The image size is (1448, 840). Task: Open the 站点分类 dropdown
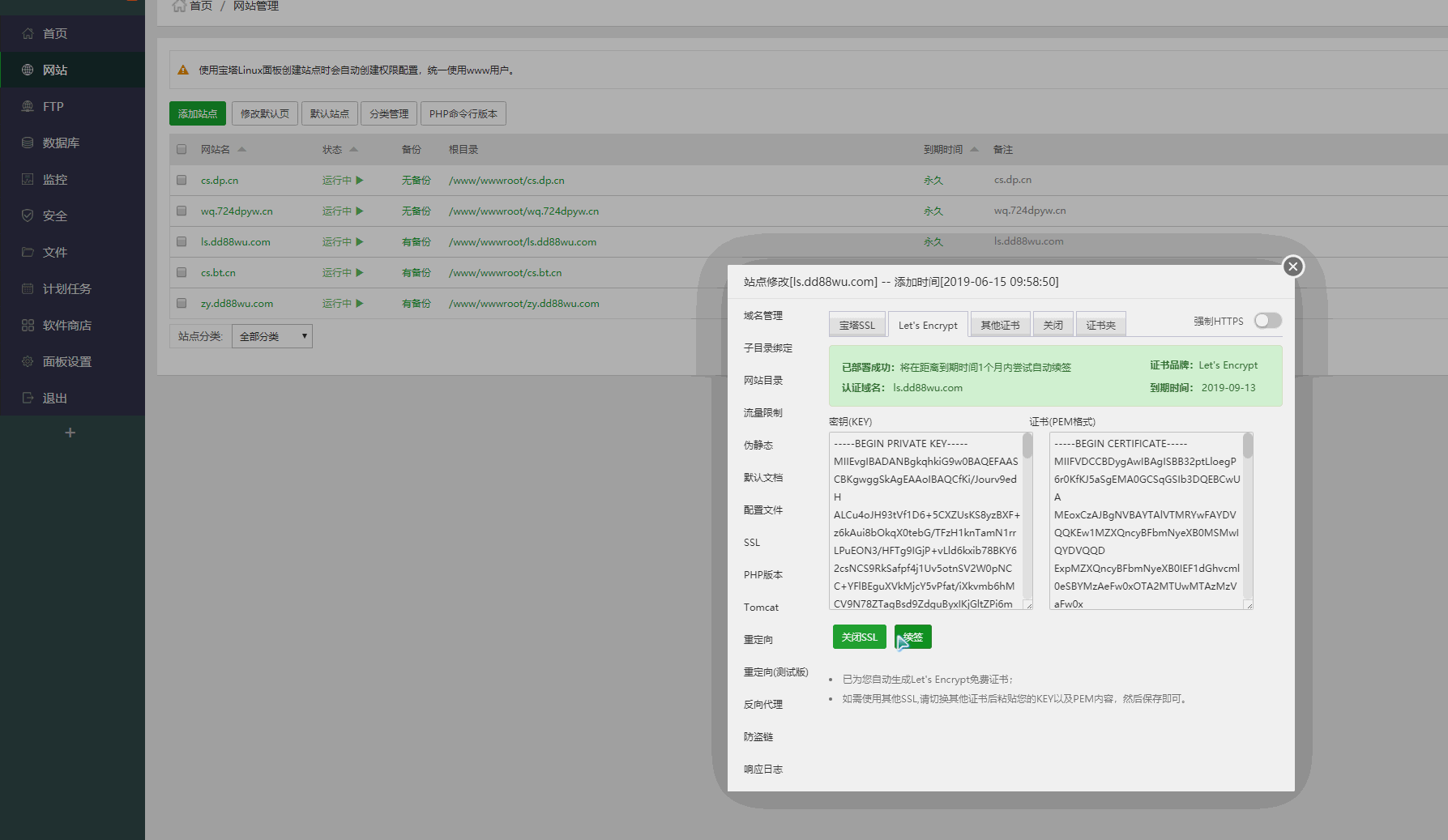pos(272,336)
